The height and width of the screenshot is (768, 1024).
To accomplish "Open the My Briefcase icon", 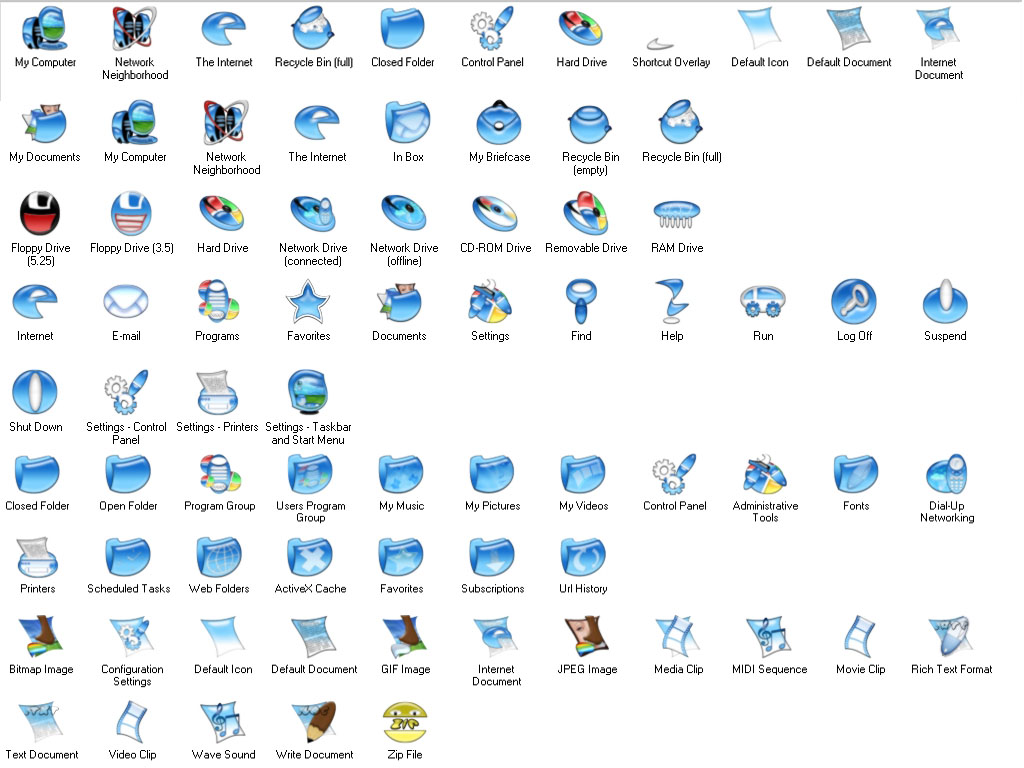I will (x=499, y=125).
